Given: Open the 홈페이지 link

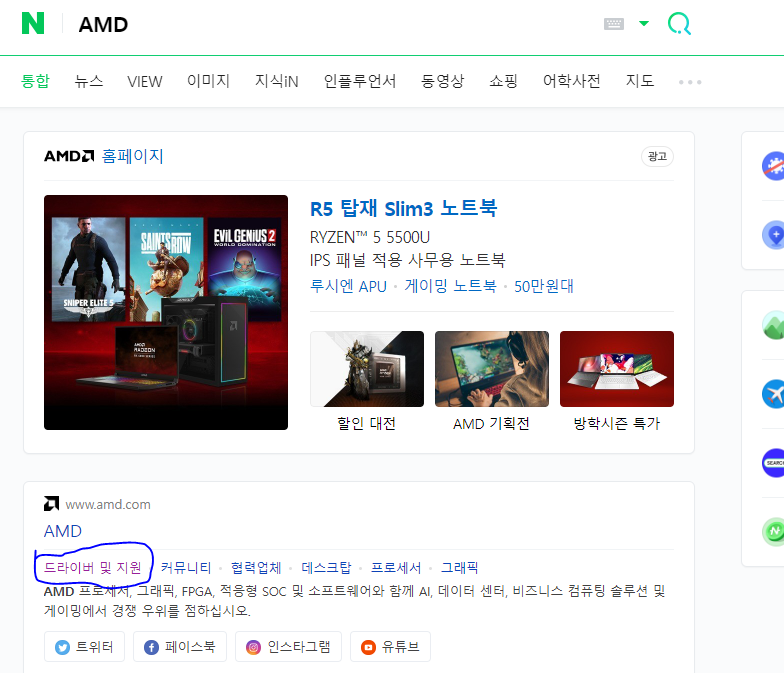Looking at the screenshot, I should [x=132, y=156].
